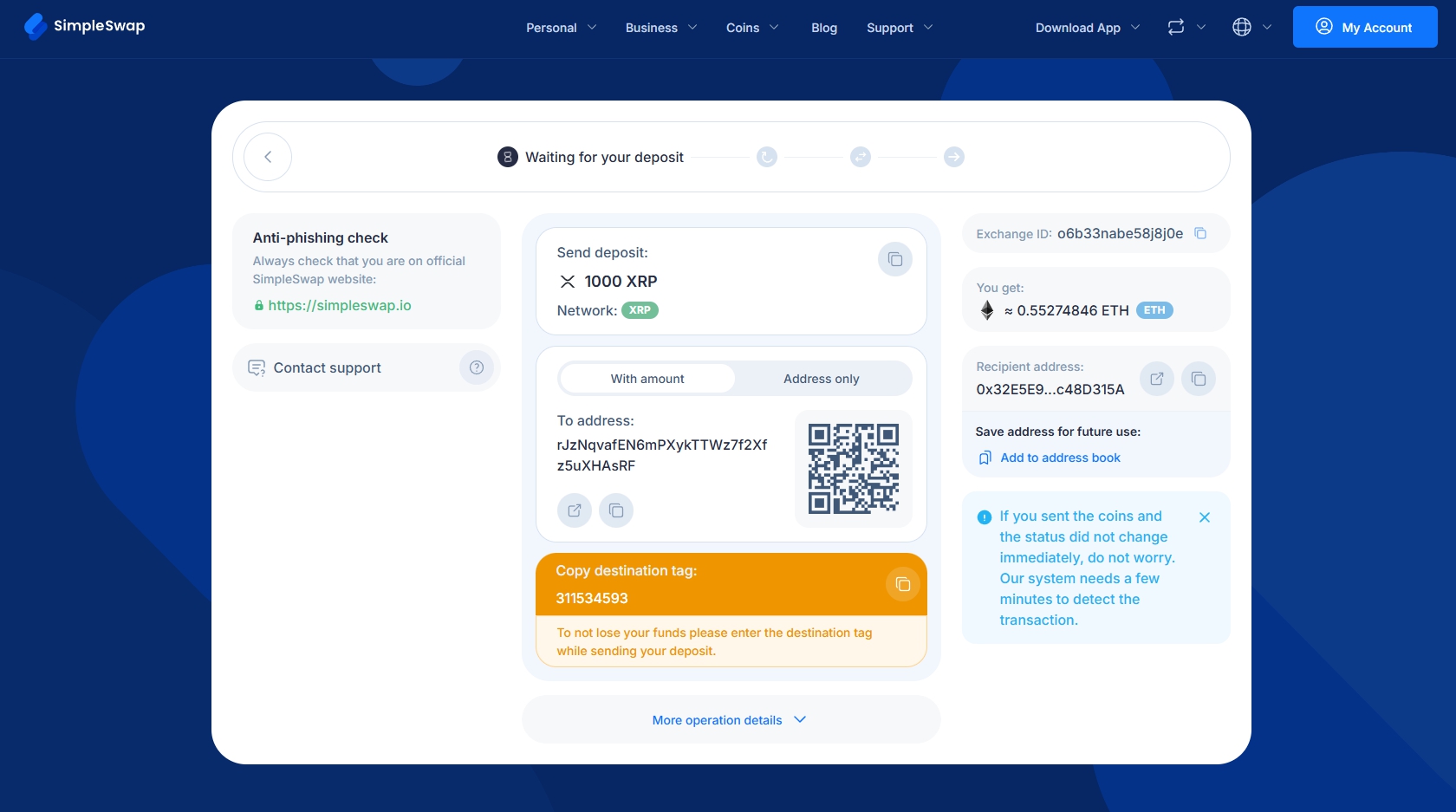Click the XRP network badge
Viewport: 1456px width, 812px height.
click(640, 310)
